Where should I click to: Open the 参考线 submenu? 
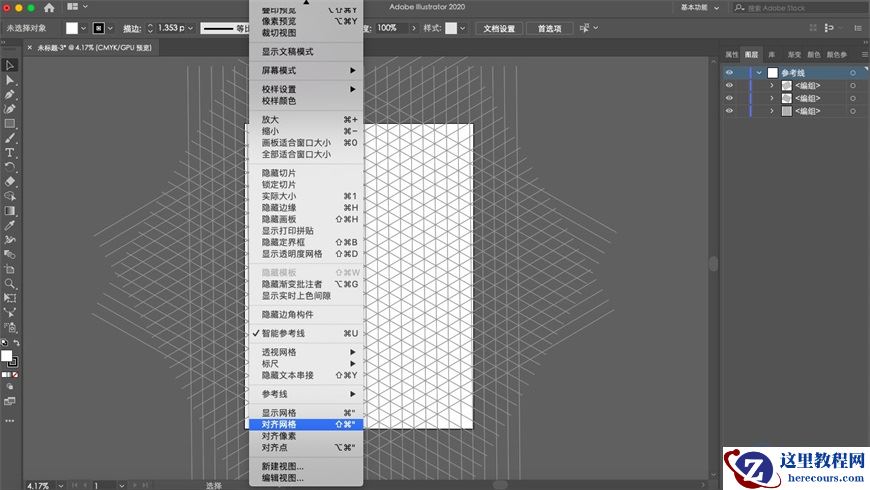click(306, 394)
